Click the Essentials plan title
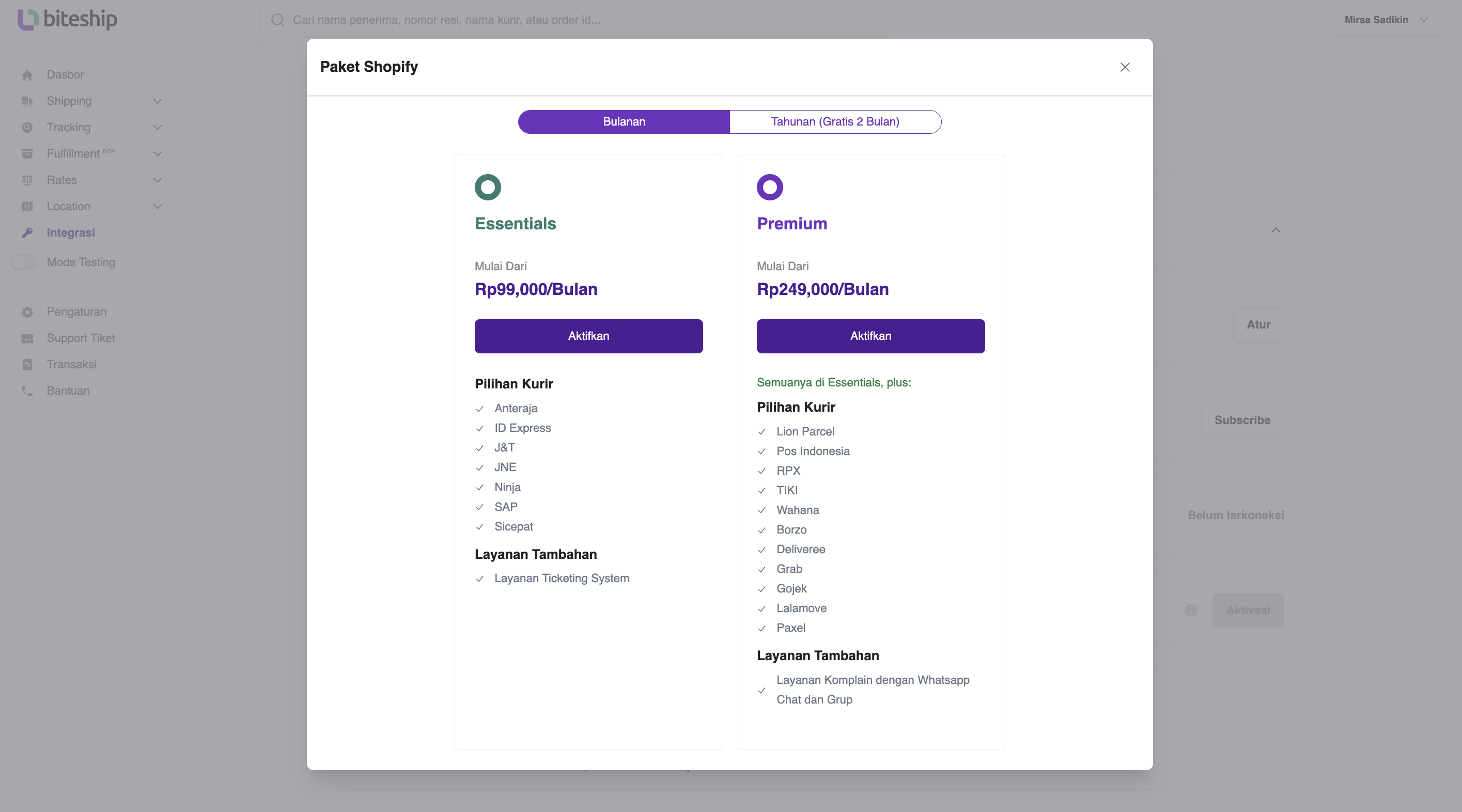 pyautogui.click(x=516, y=224)
